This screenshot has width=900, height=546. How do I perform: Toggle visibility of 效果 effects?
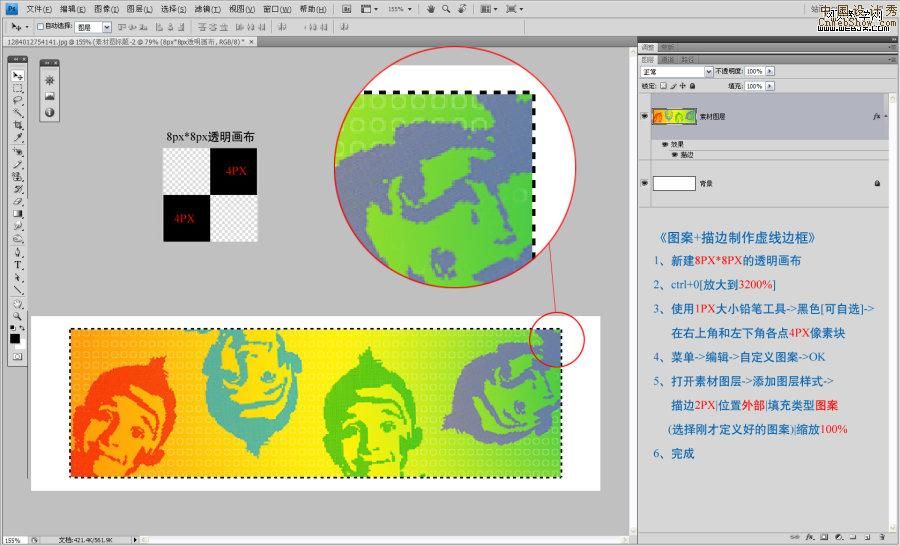665,145
